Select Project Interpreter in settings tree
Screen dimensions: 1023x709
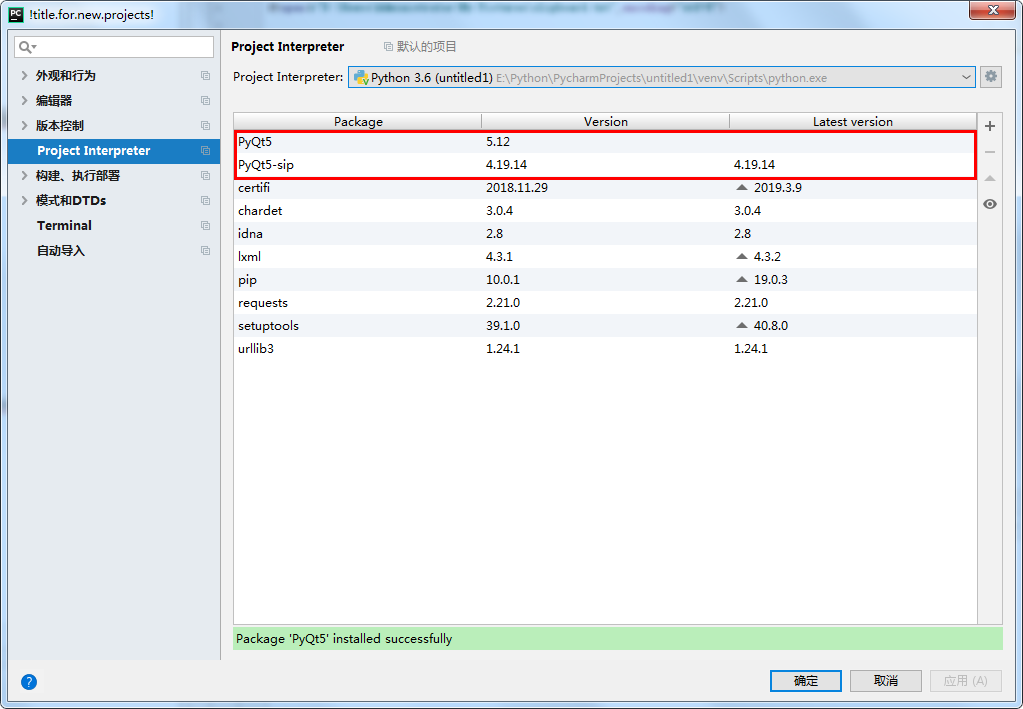coord(114,151)
